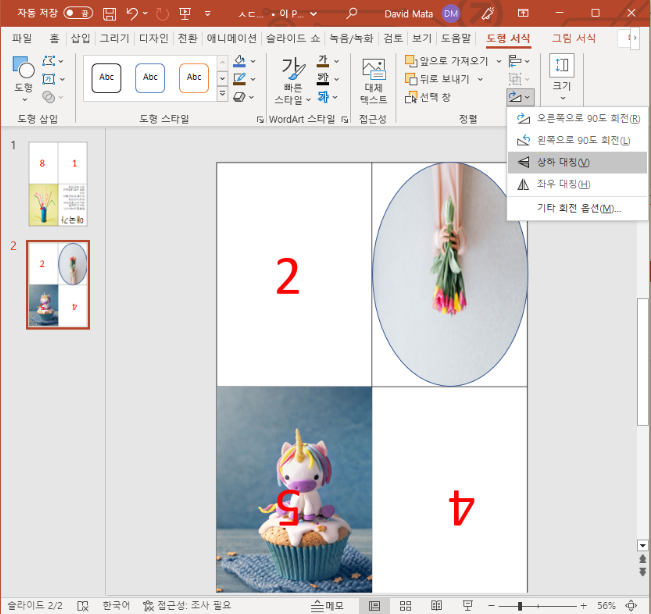Open the WordArt 스타일 dialog launcher
651x614 pixels.
[344, 120]
